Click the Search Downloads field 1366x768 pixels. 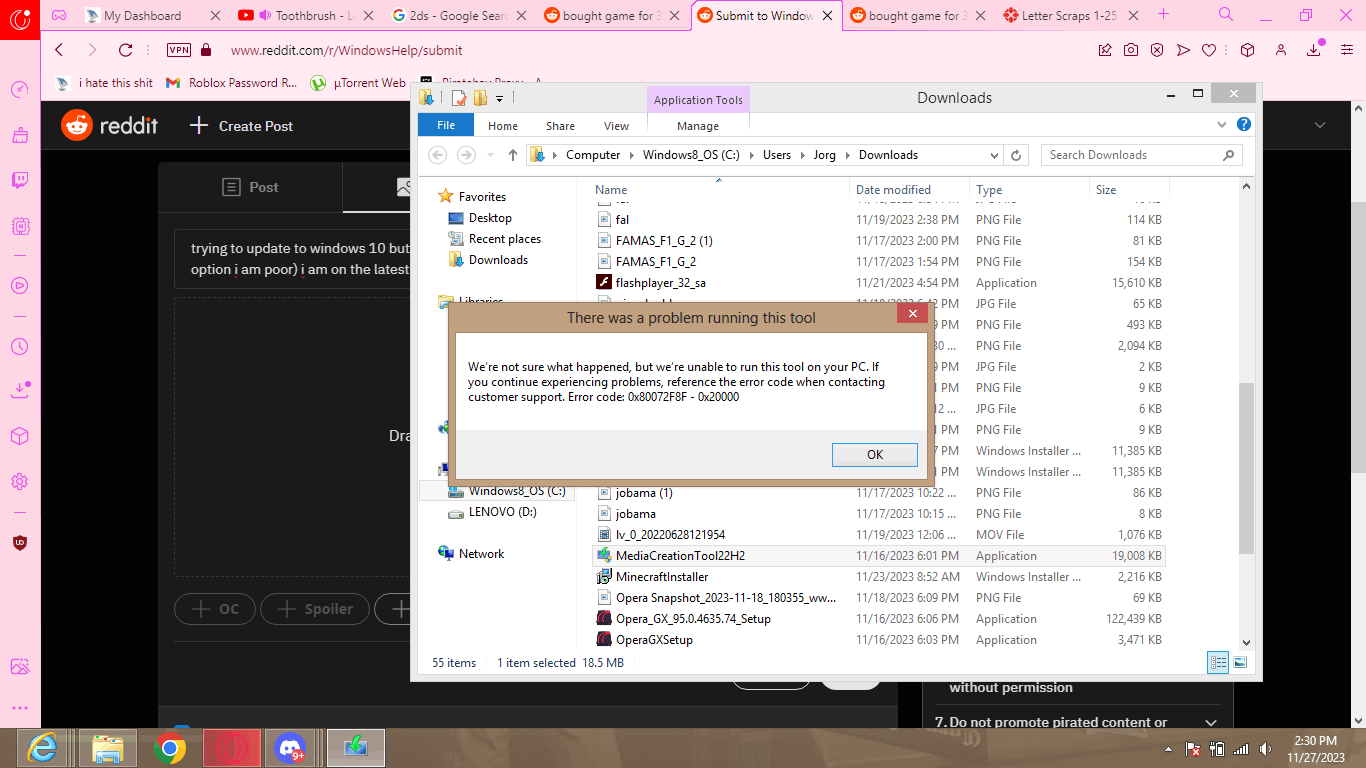(x=1141, y=155)
